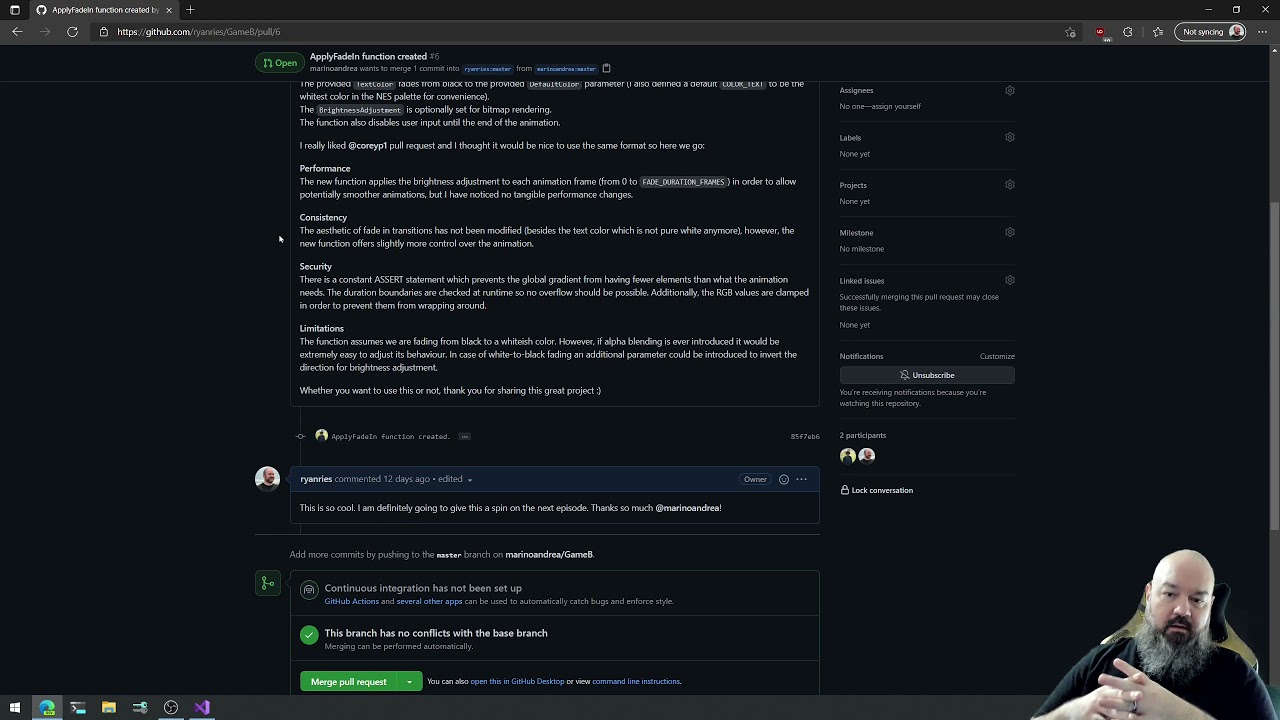Click the green Open status badge
The height and width of the screenshot is (720, 1280).
(x=280, y=63)
